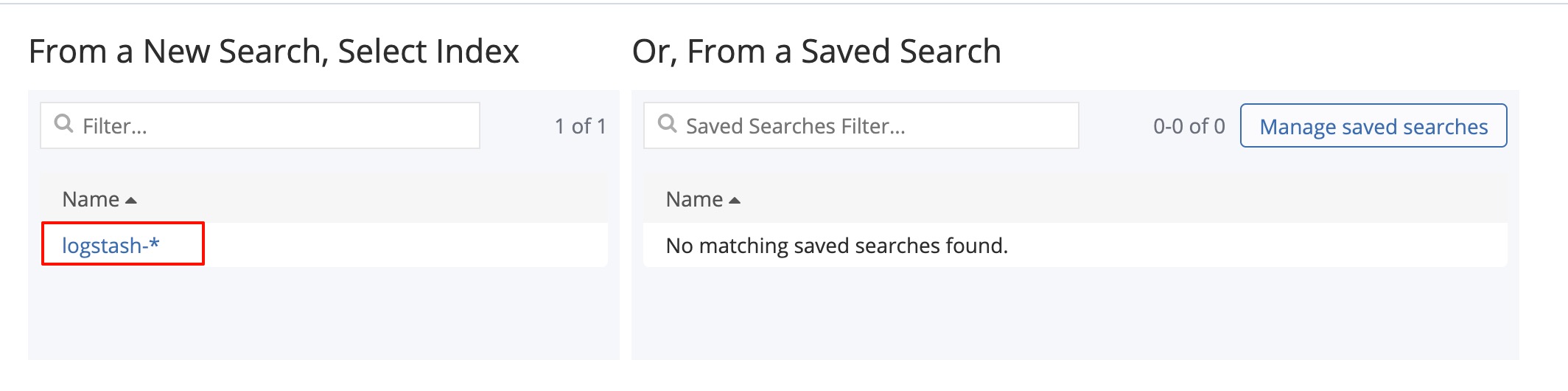Open the logstash-* index pattern
This screenshot has height=391, width=1568.
point(111,245)
